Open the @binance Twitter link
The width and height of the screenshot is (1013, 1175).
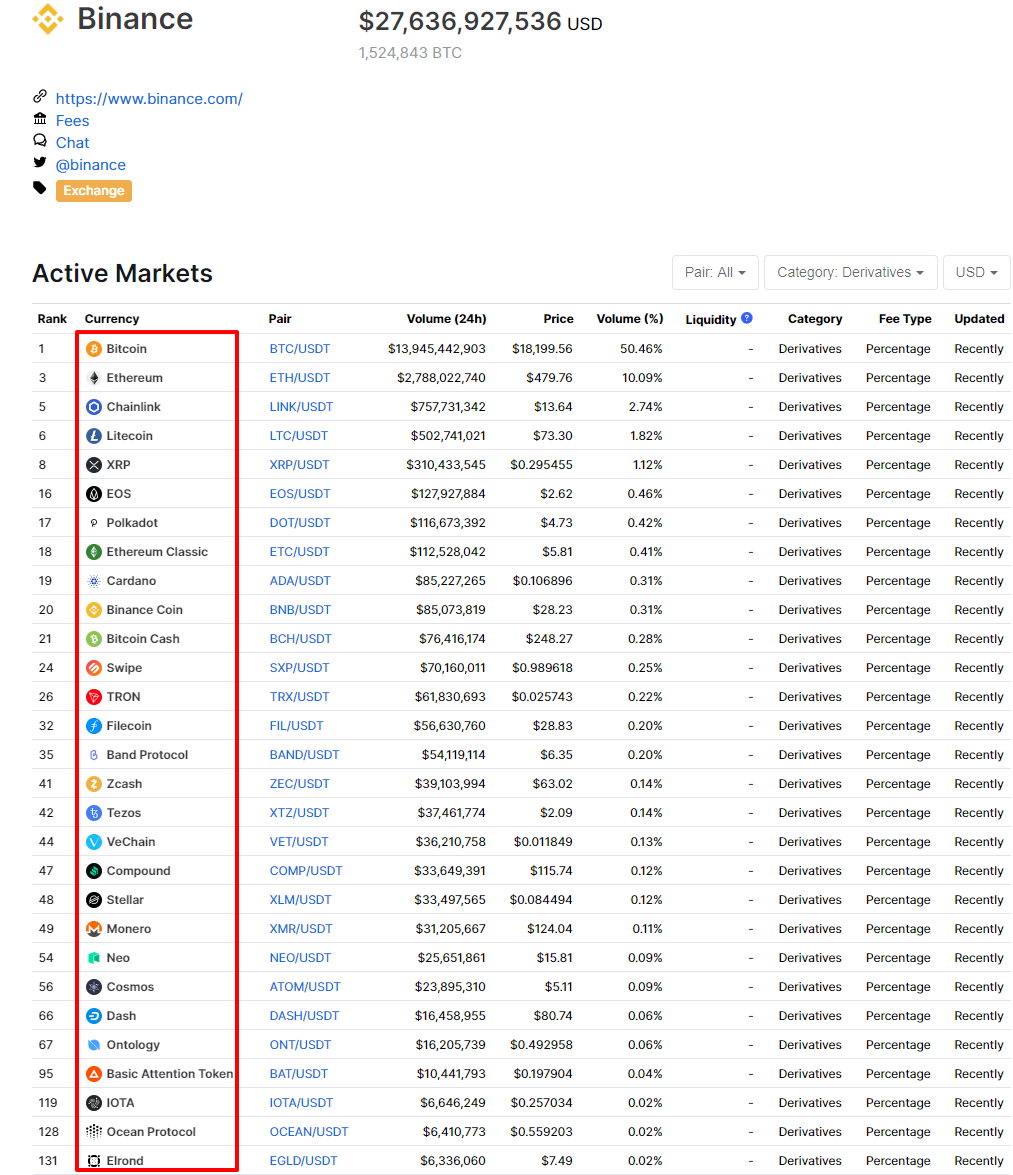click(x=91, y=165)
